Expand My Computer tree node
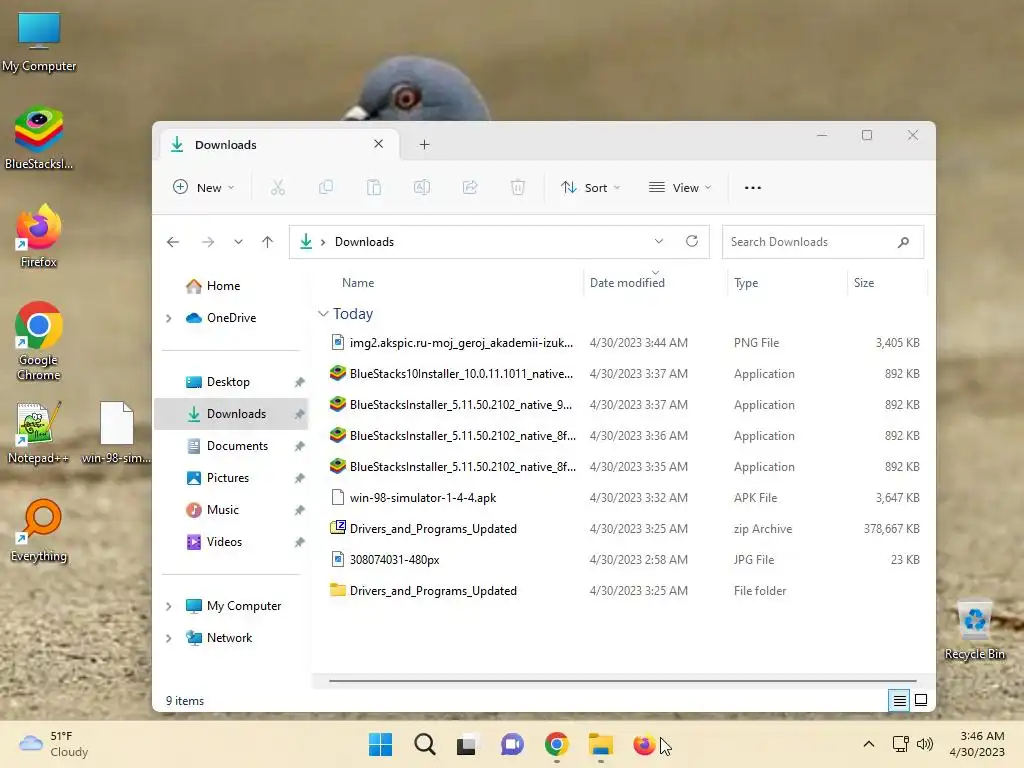Screen dimensions: 1024x768 click(168, 607)
